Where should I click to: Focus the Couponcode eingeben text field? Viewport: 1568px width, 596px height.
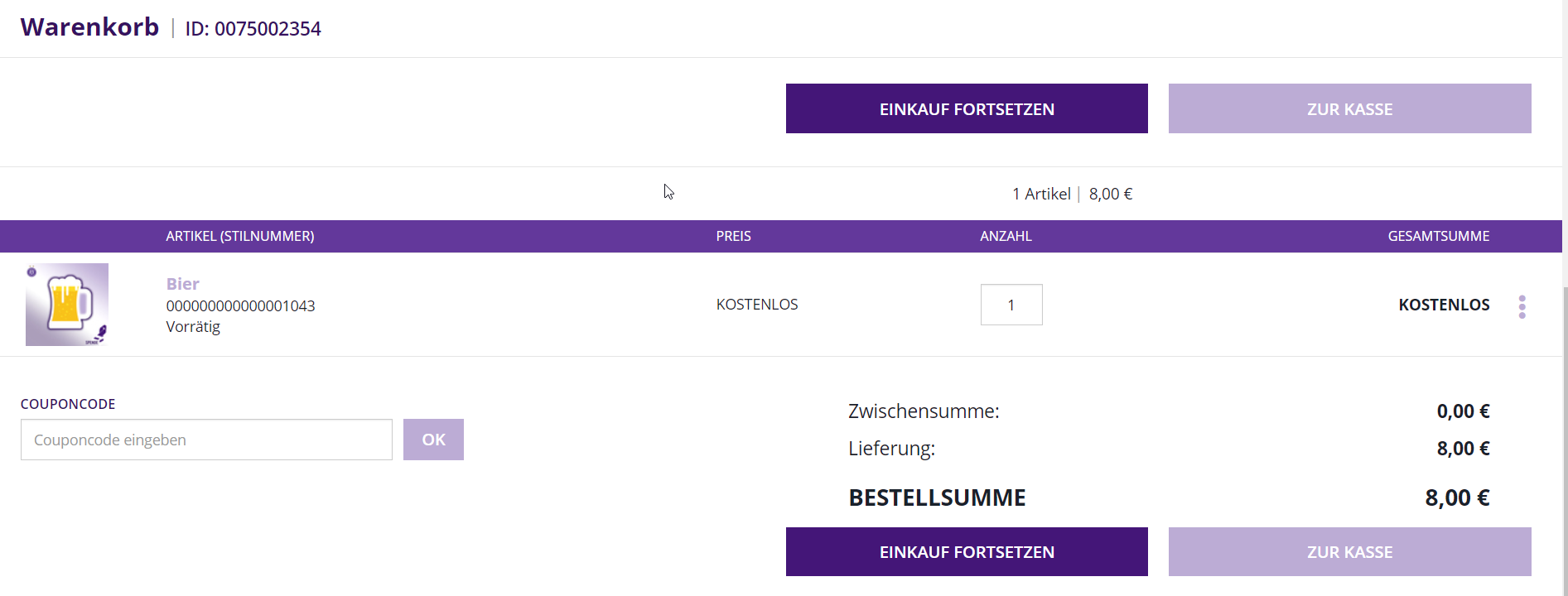(206, 440)
